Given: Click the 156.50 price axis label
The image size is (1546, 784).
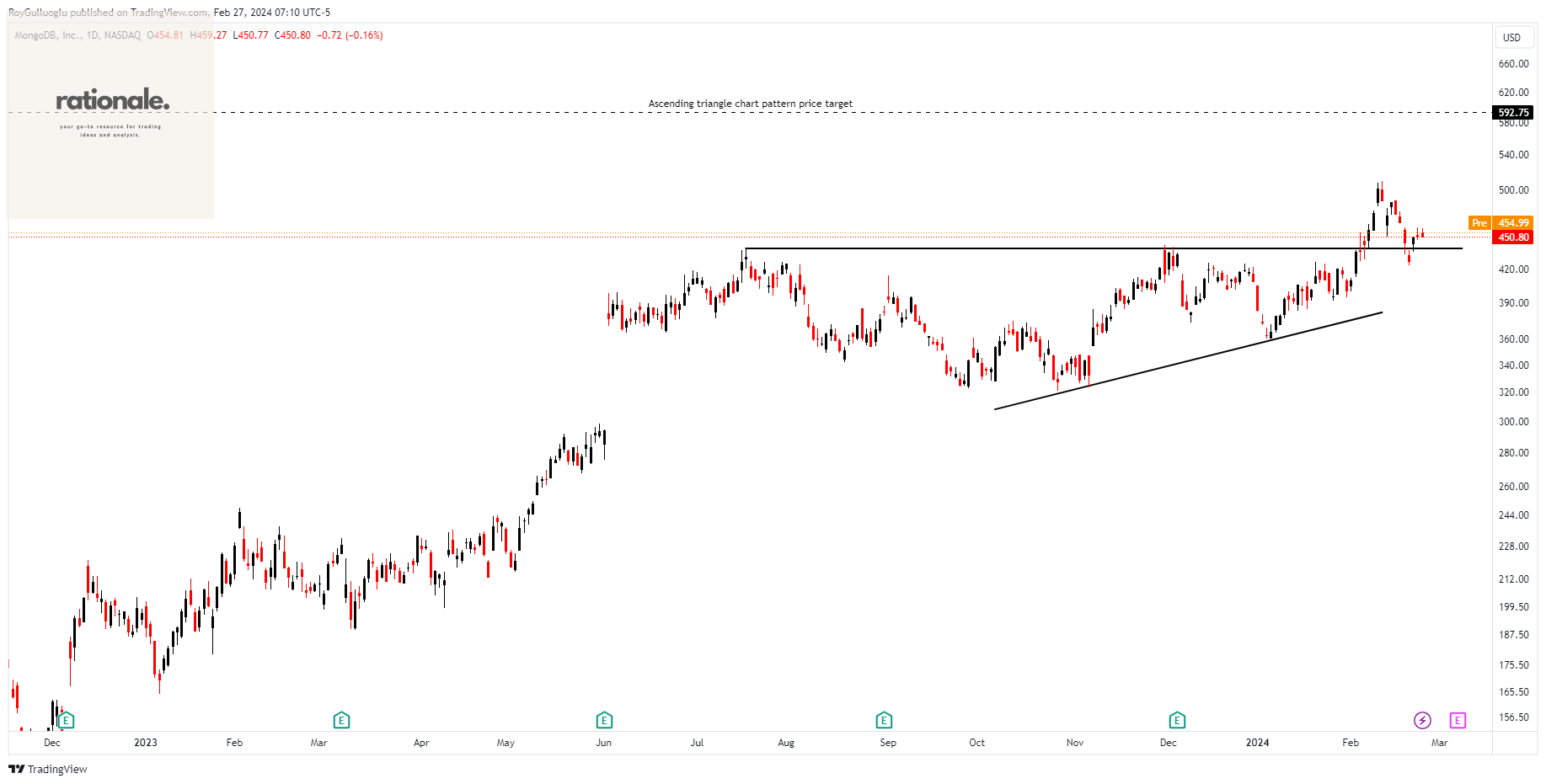Looking at the screenshot, I should pyautogui.click(x=1513, y=717).
